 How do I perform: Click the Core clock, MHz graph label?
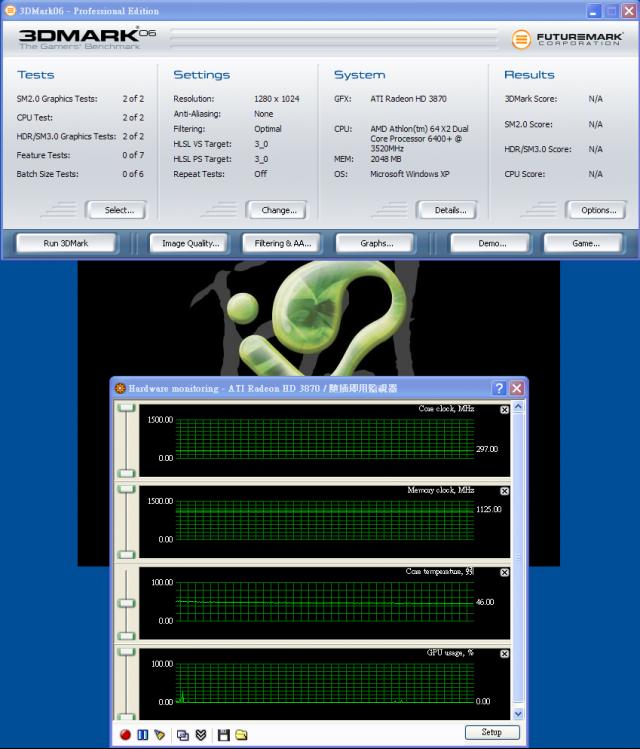(446, 408)
